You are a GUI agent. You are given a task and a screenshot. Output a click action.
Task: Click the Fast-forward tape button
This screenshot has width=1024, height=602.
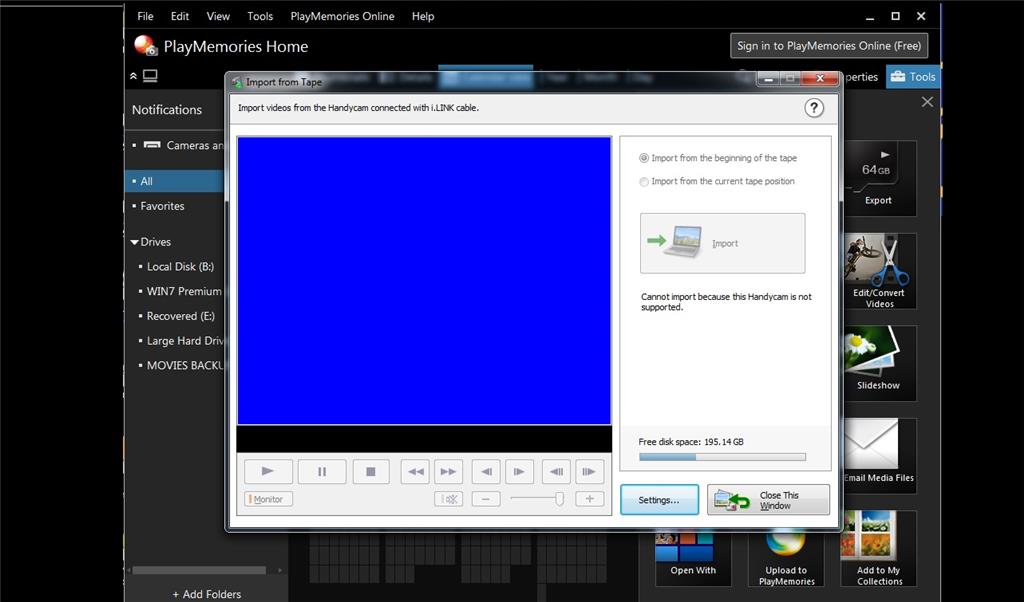point(448,471)
